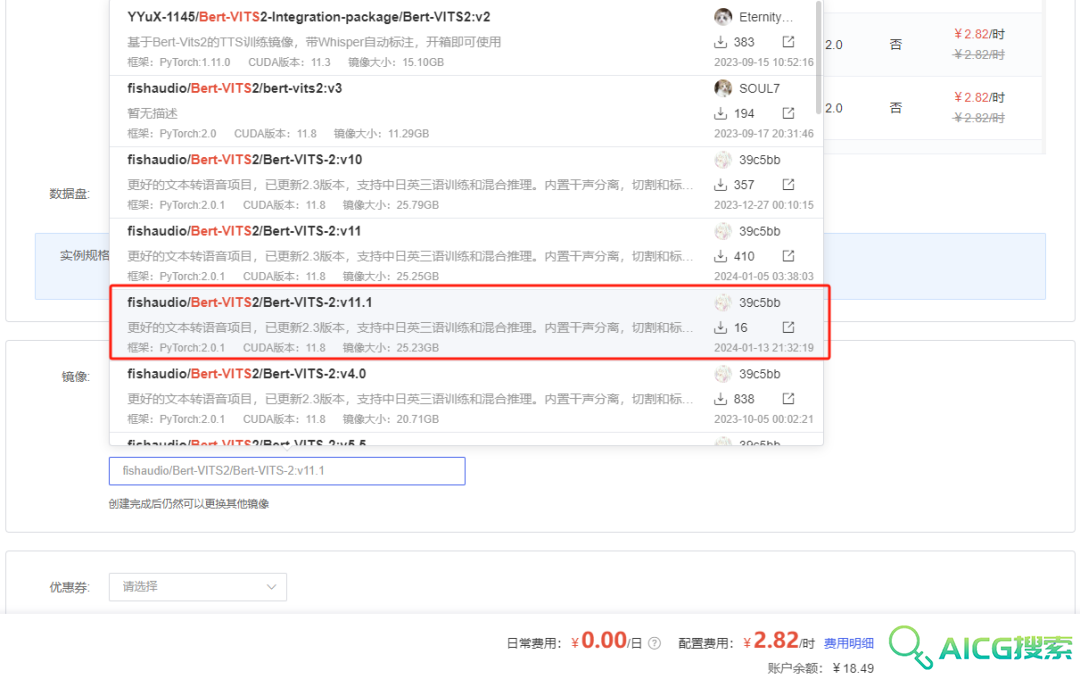Screen dimensions: 1080x679
Task: Pick the Bert-VITS-2:v11 image option
Action: pyautogui.click(x=466, y=254)
